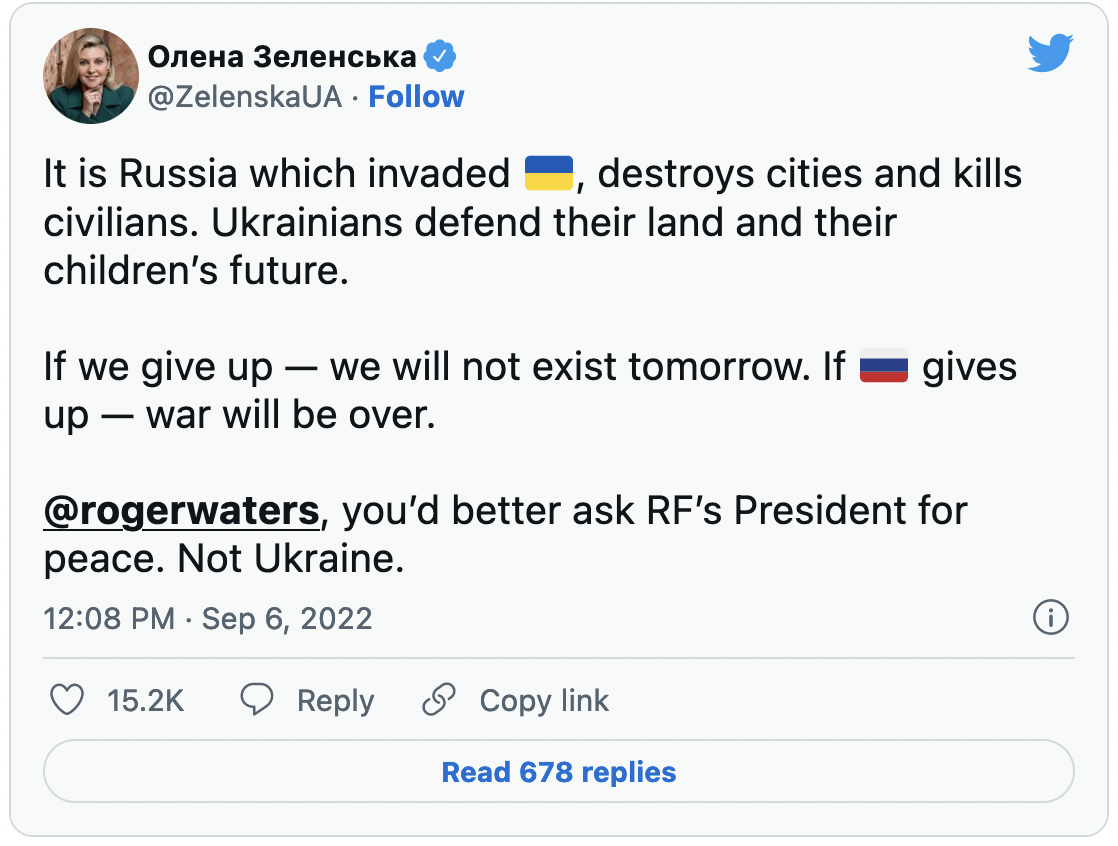This screenshot has height=846, width=1118.
Task: Click the blue verified badge
Action: pos(440,57)
